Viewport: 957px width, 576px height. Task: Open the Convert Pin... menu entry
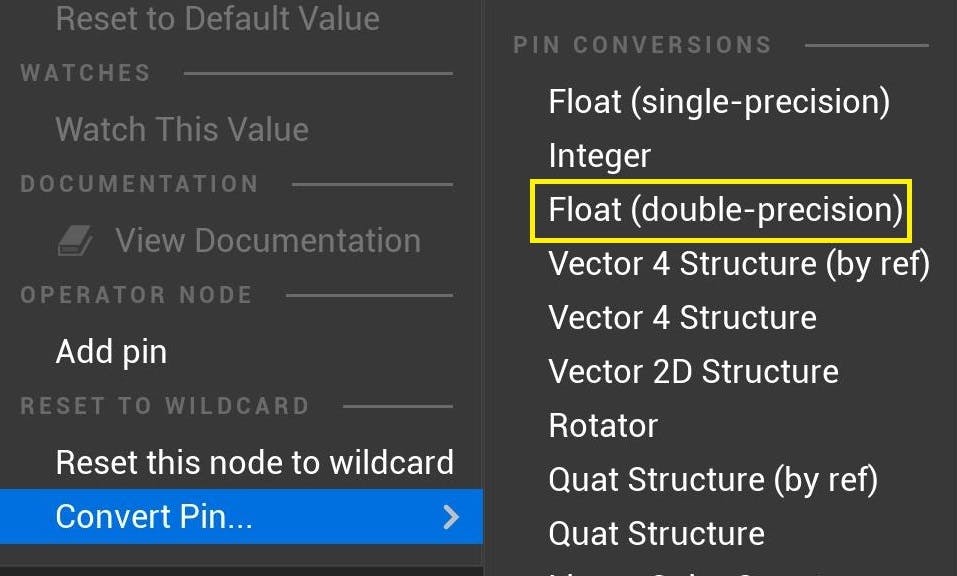point(154,516)
